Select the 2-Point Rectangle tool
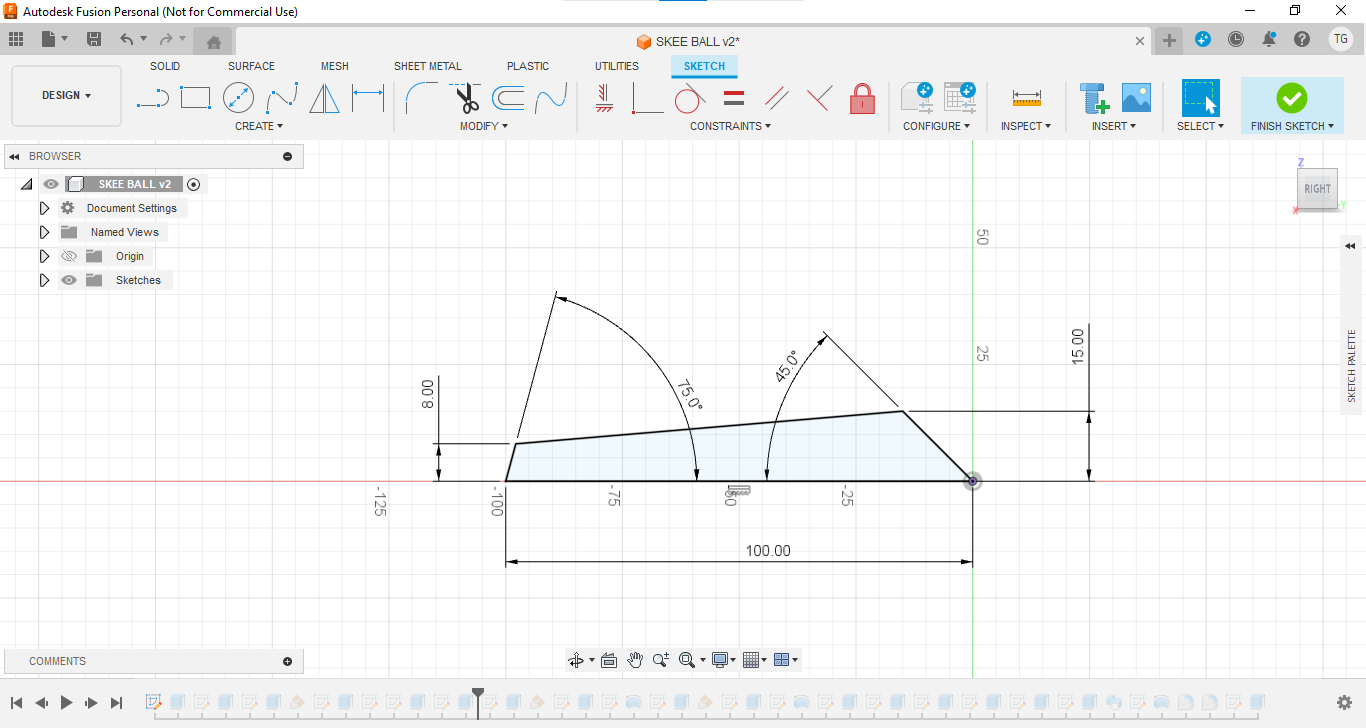This screenshot has height=728, width=1366. pyautogui.click(x=195, y=98)
